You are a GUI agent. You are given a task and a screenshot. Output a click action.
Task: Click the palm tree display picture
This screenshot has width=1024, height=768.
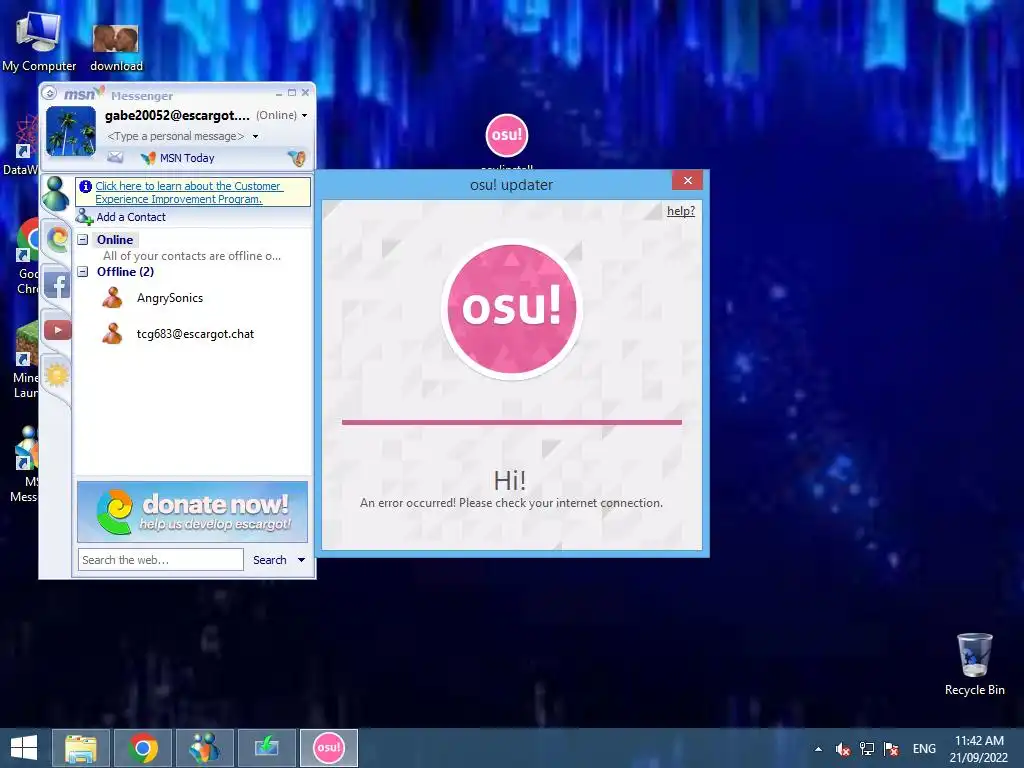[71, 133]
